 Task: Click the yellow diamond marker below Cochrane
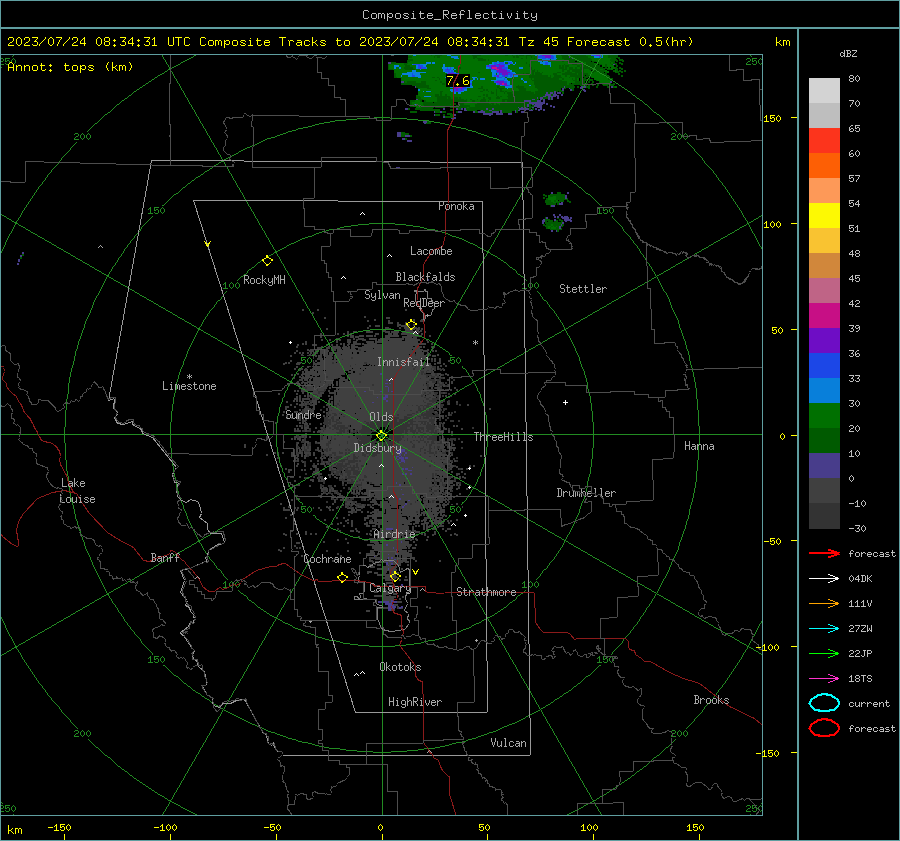[x=343, y=577]
